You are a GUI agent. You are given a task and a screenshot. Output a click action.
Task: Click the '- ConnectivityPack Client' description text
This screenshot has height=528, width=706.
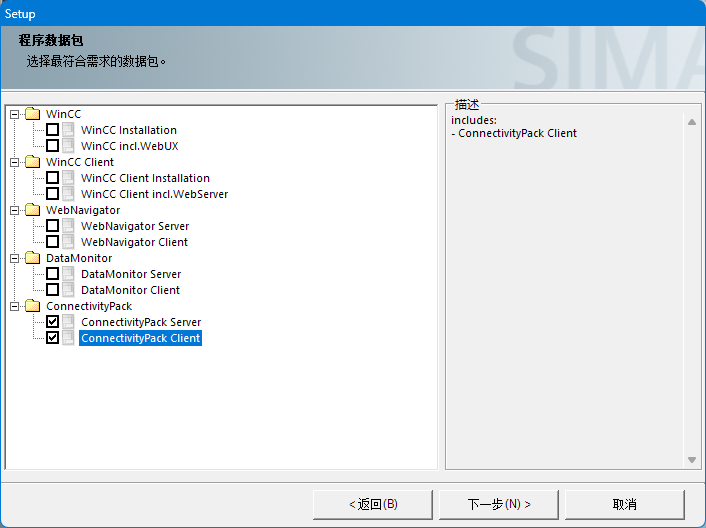(x=514, y=133)
